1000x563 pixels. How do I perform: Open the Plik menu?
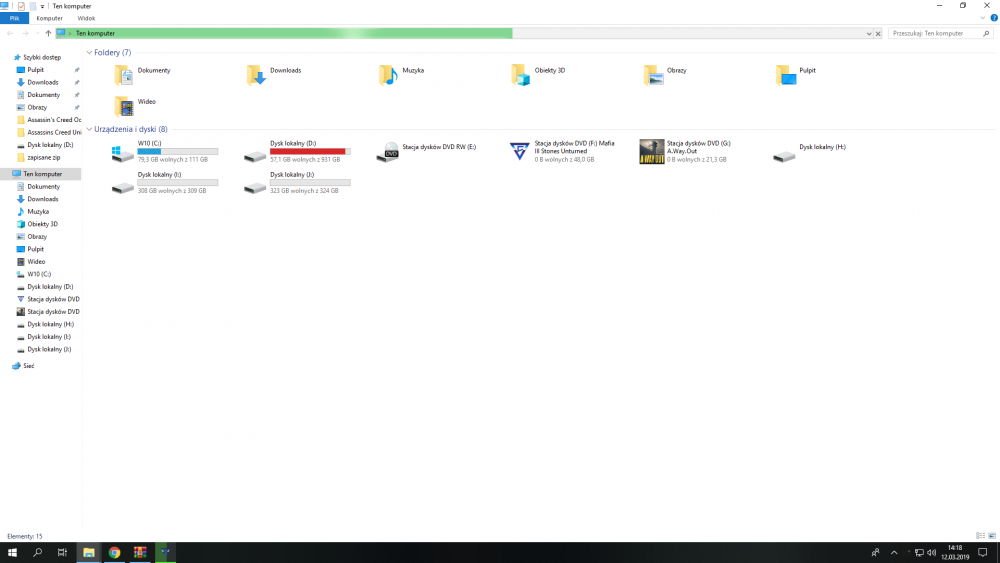[14, 18]
